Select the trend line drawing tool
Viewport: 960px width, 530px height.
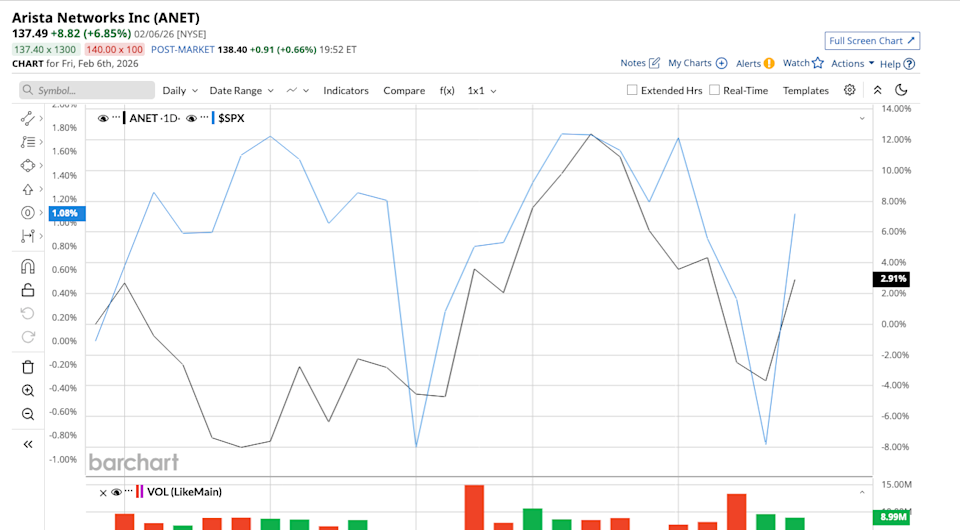28,118
